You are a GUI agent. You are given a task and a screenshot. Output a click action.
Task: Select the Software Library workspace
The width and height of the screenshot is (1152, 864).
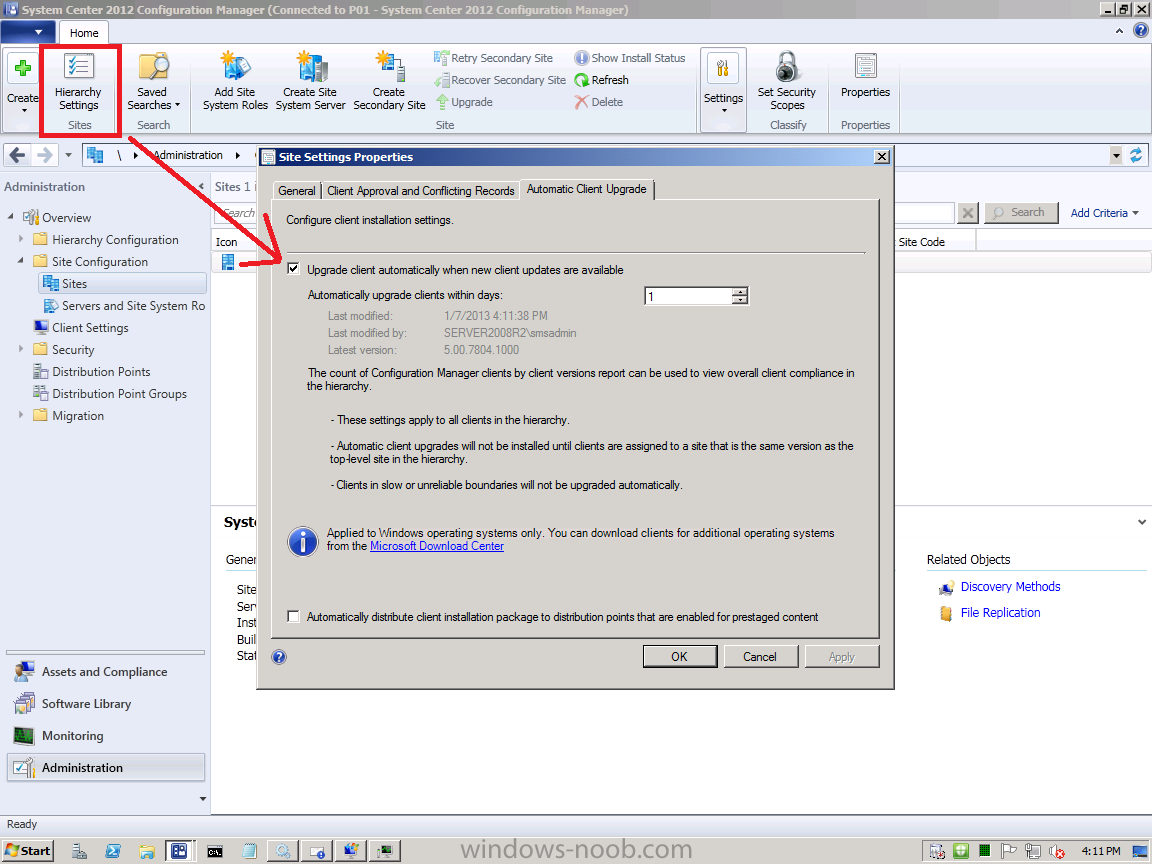(86, 704)
